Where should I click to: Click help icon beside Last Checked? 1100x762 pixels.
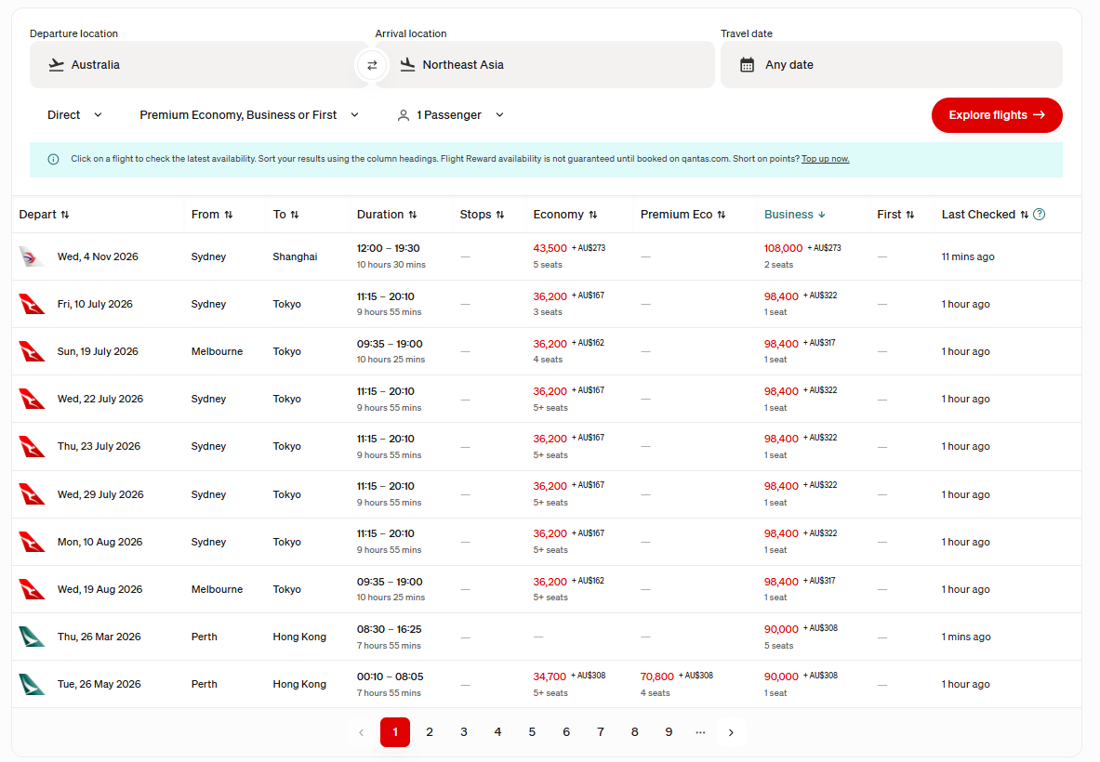click(x=1039, y=214)
